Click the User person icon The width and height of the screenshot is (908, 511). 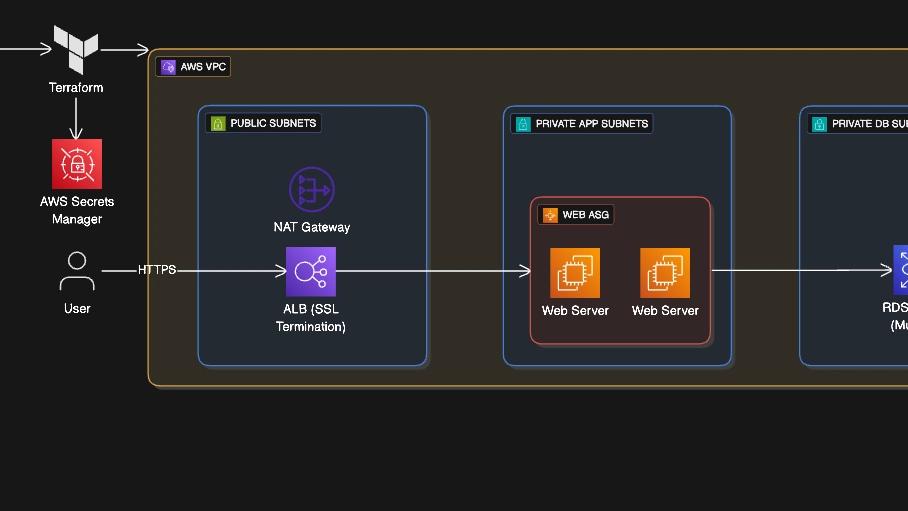[77, 271]
